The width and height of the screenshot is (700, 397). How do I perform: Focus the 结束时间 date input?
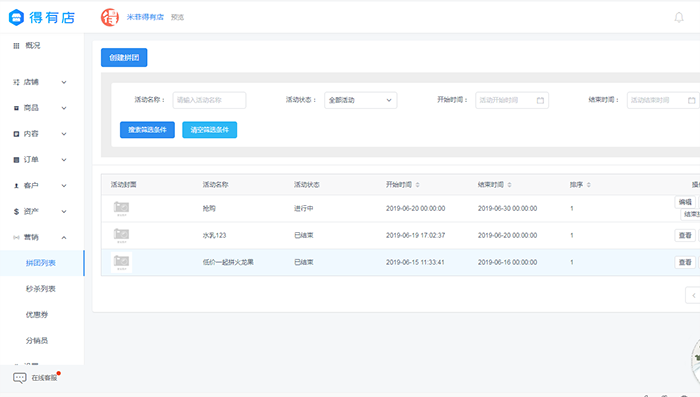[x=663, y=100]
